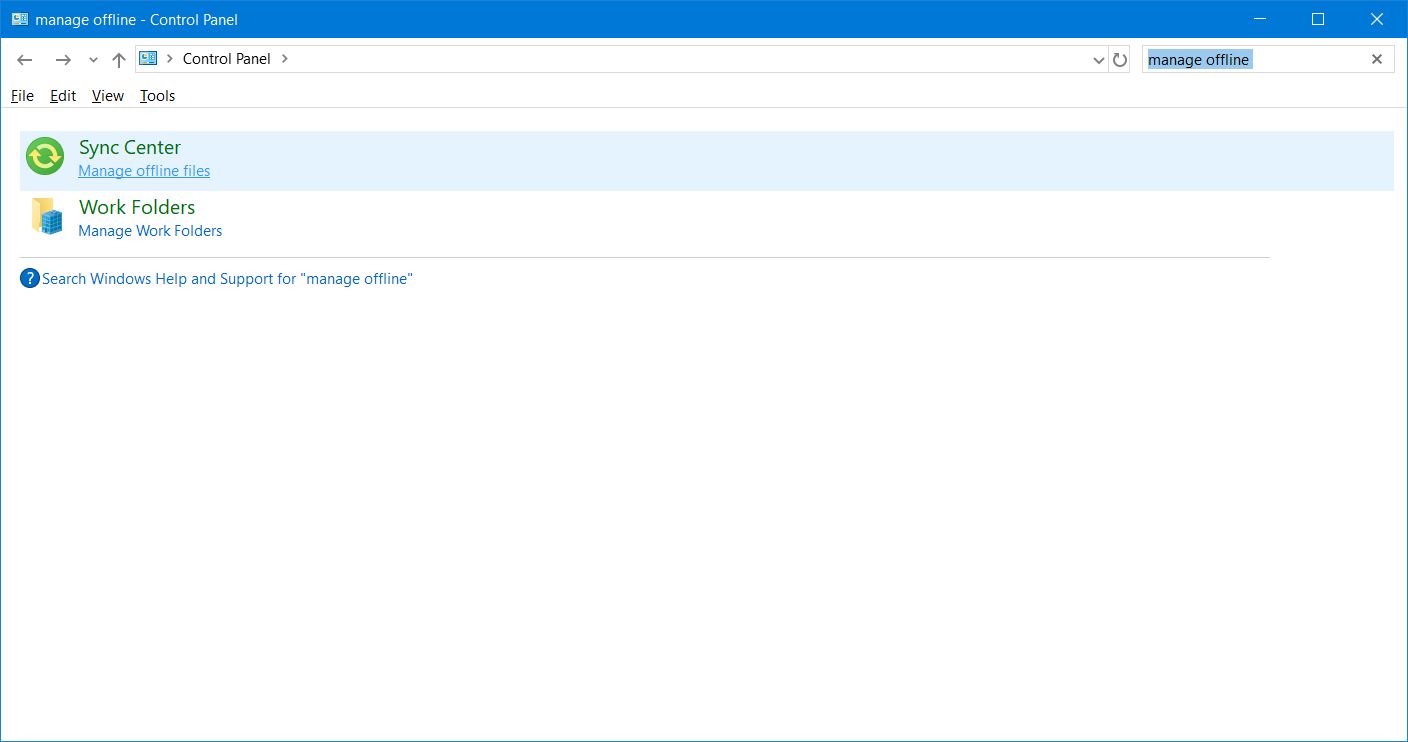Refresh the Control Panel view
The height and width of the screenshot is (742, 1408).
point(1120,60)
